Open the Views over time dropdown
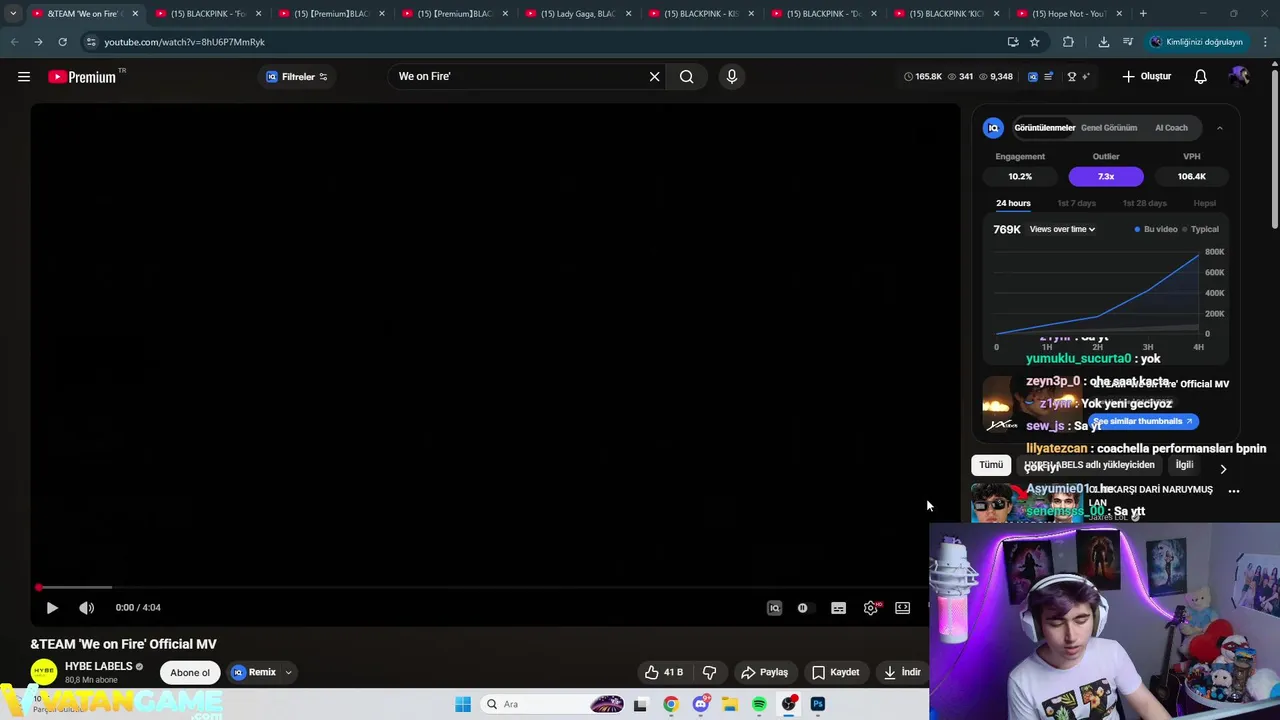 [x=1062, y=230]
